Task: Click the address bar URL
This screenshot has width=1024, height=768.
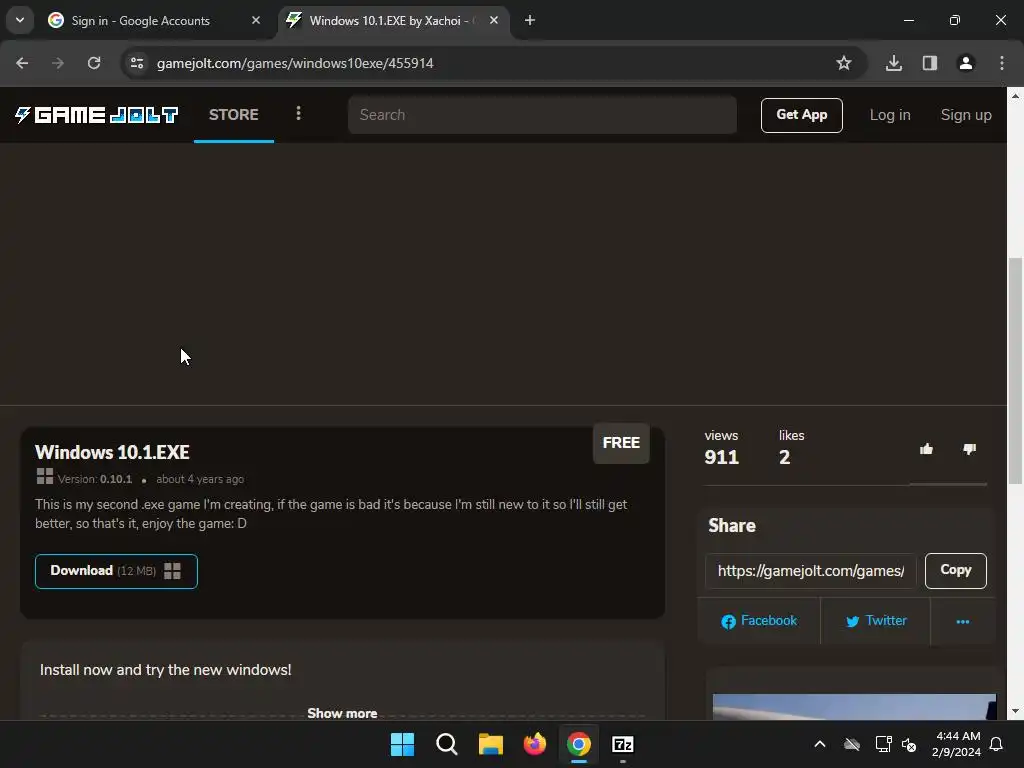Action: tap(295, 63)
